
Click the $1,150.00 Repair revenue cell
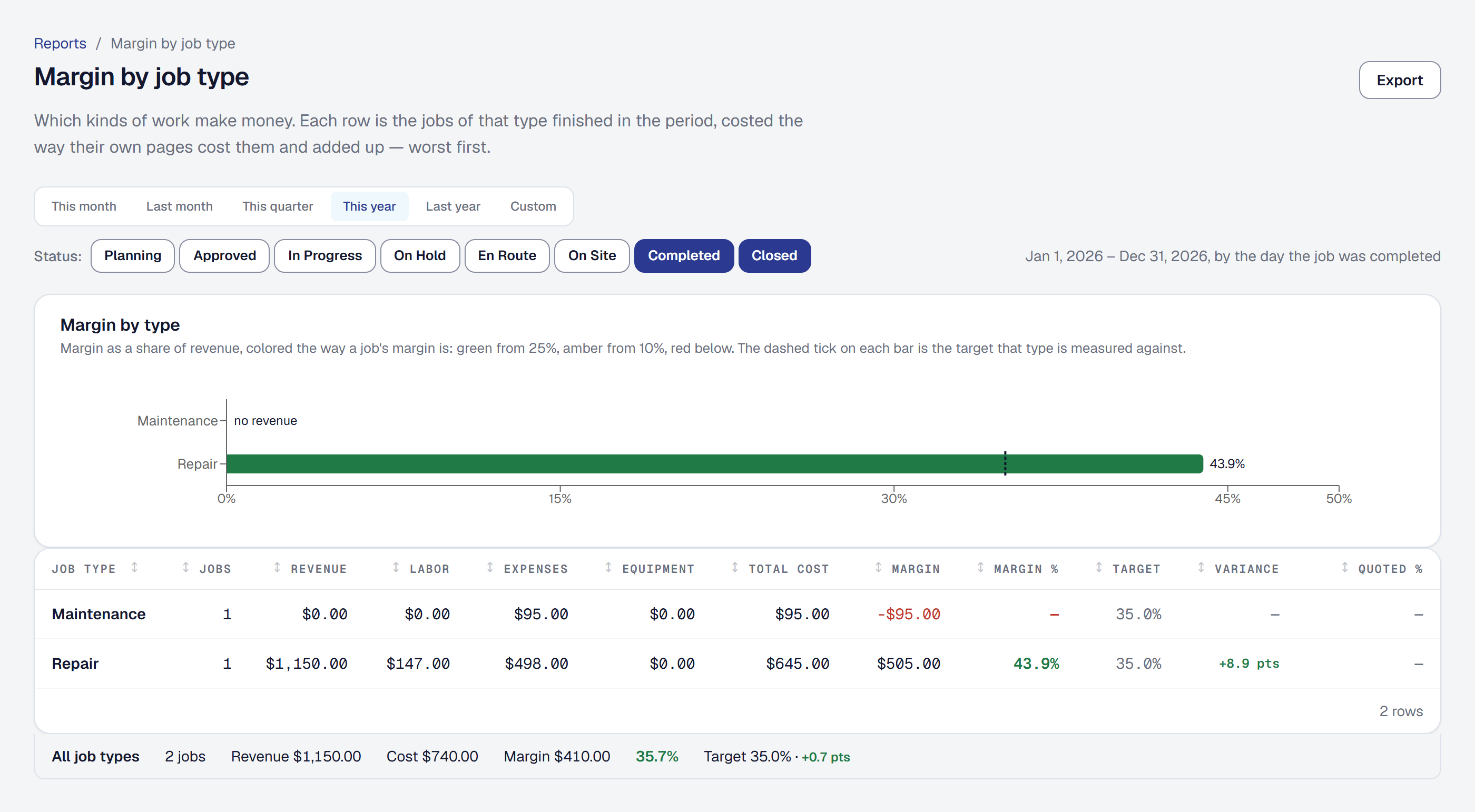coord(307,664)
